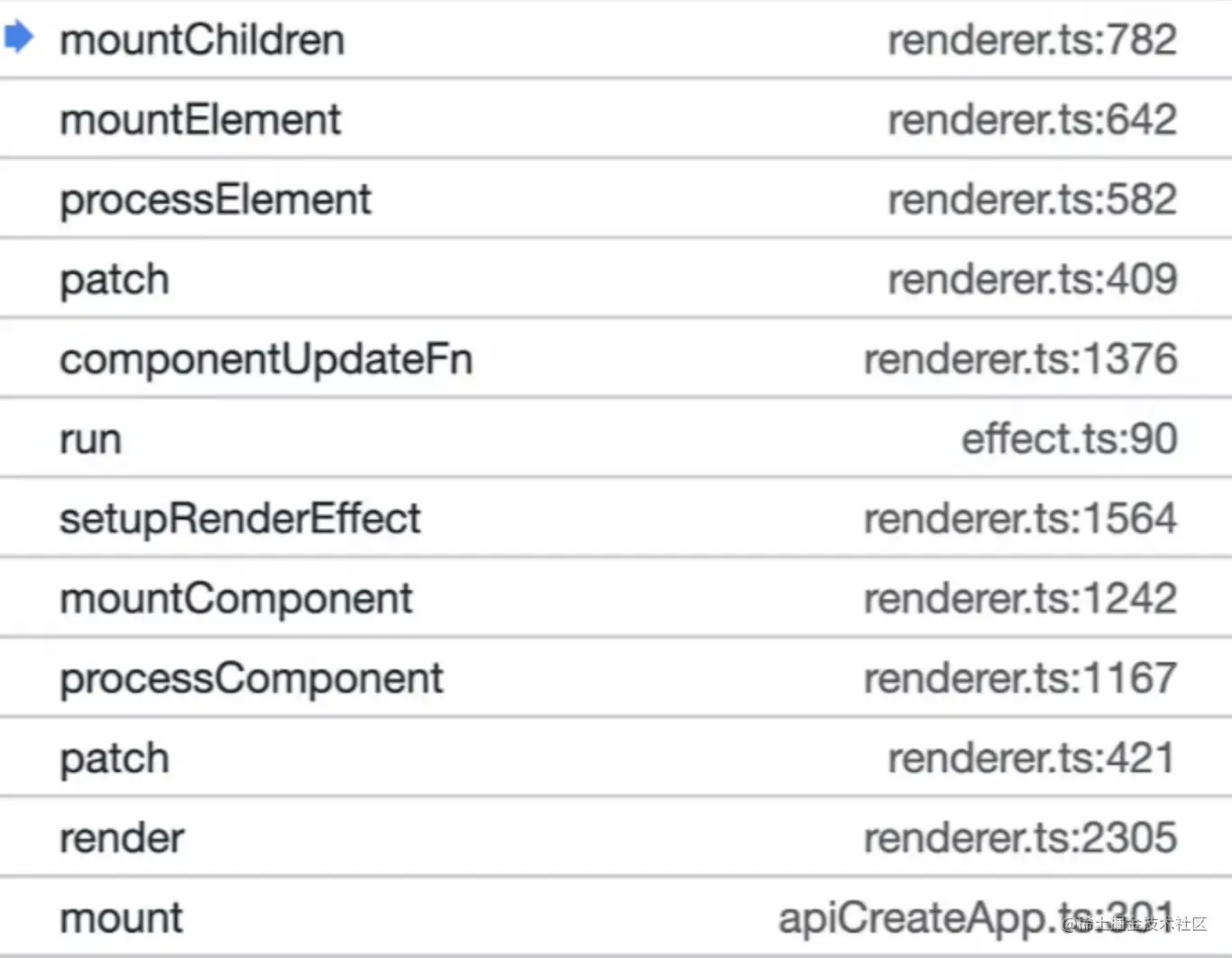
Task: Open source link renderer.ts:1564
Action: [1020, 519]
